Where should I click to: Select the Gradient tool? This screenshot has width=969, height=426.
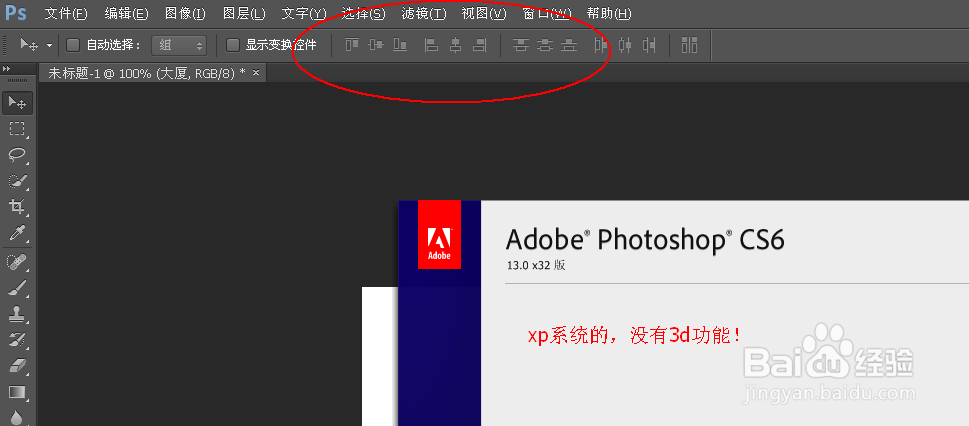click(17, 392)
